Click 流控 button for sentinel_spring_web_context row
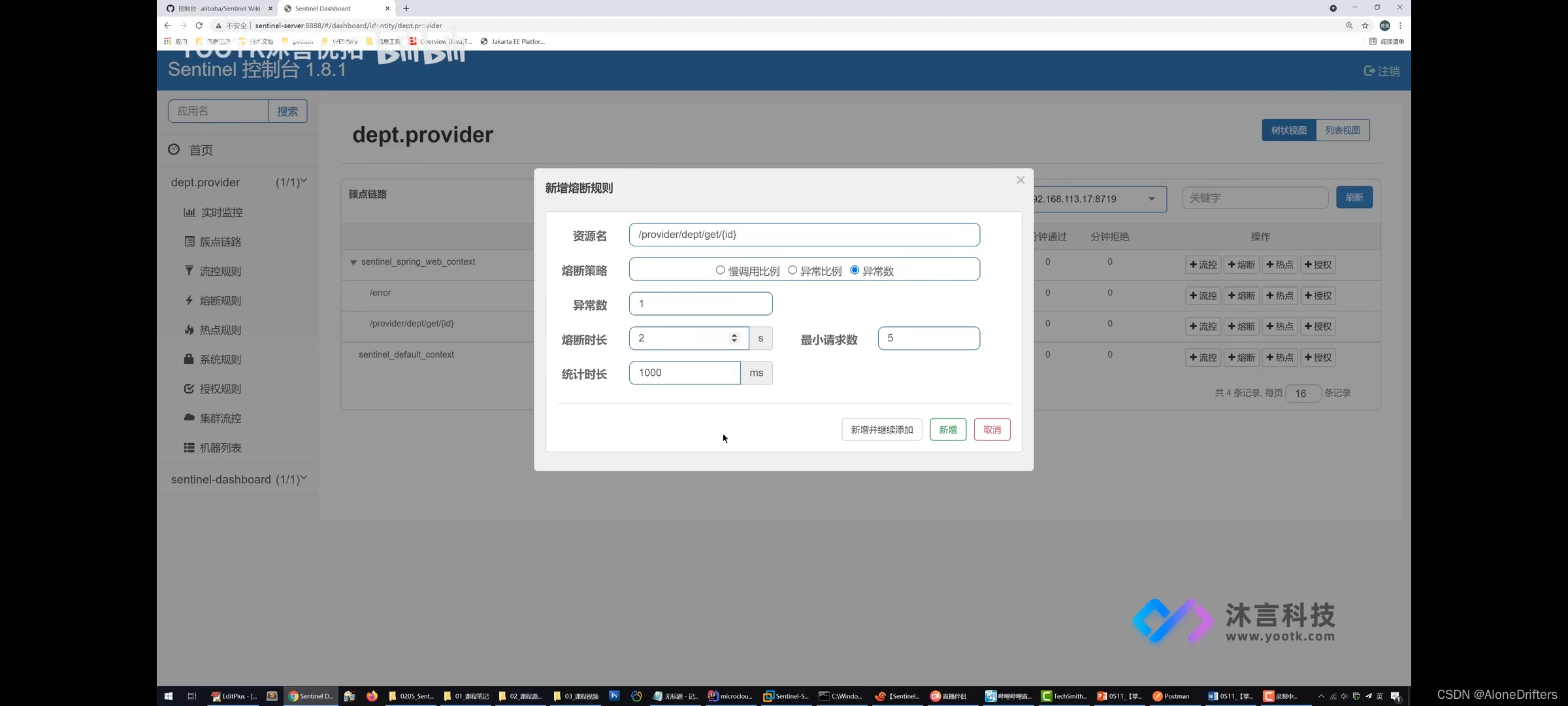Screen dimensions: 1568x706 [1203, 265]
